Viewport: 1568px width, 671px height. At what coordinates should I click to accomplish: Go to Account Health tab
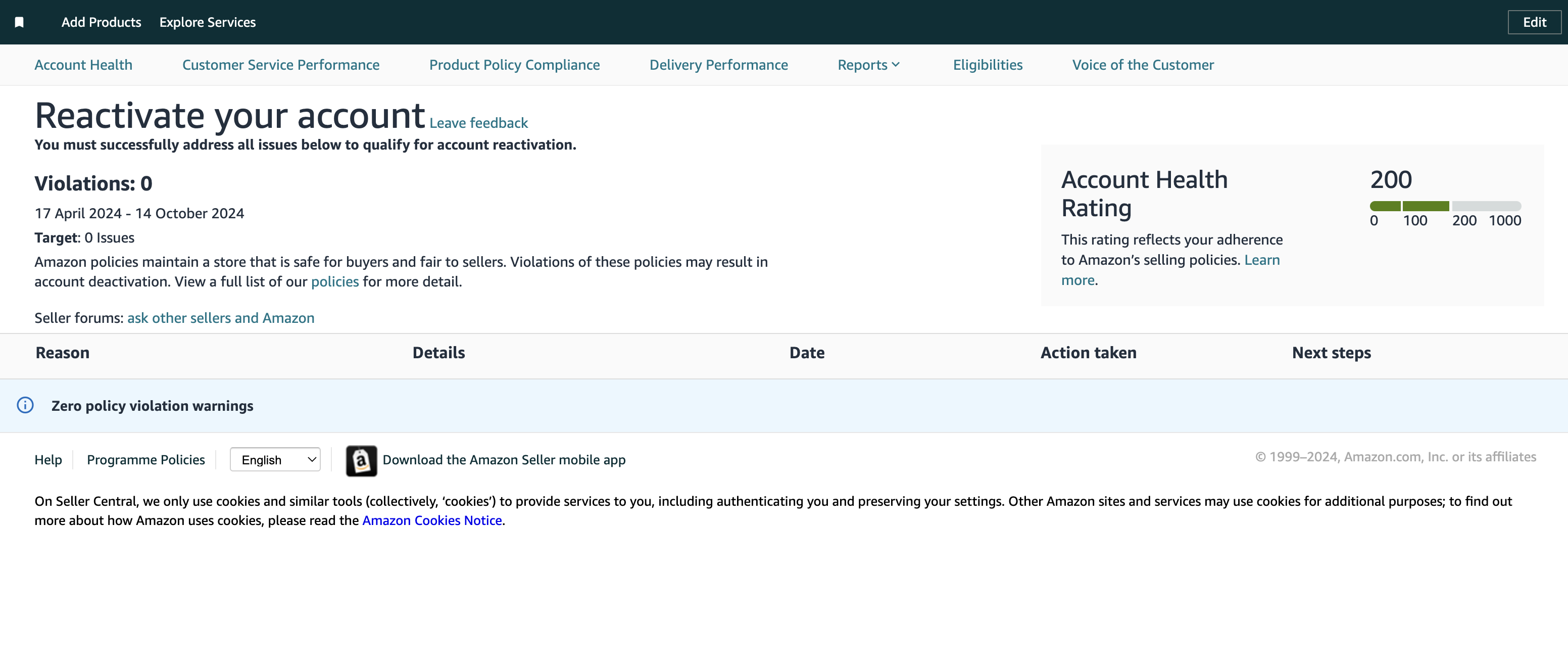83,65
